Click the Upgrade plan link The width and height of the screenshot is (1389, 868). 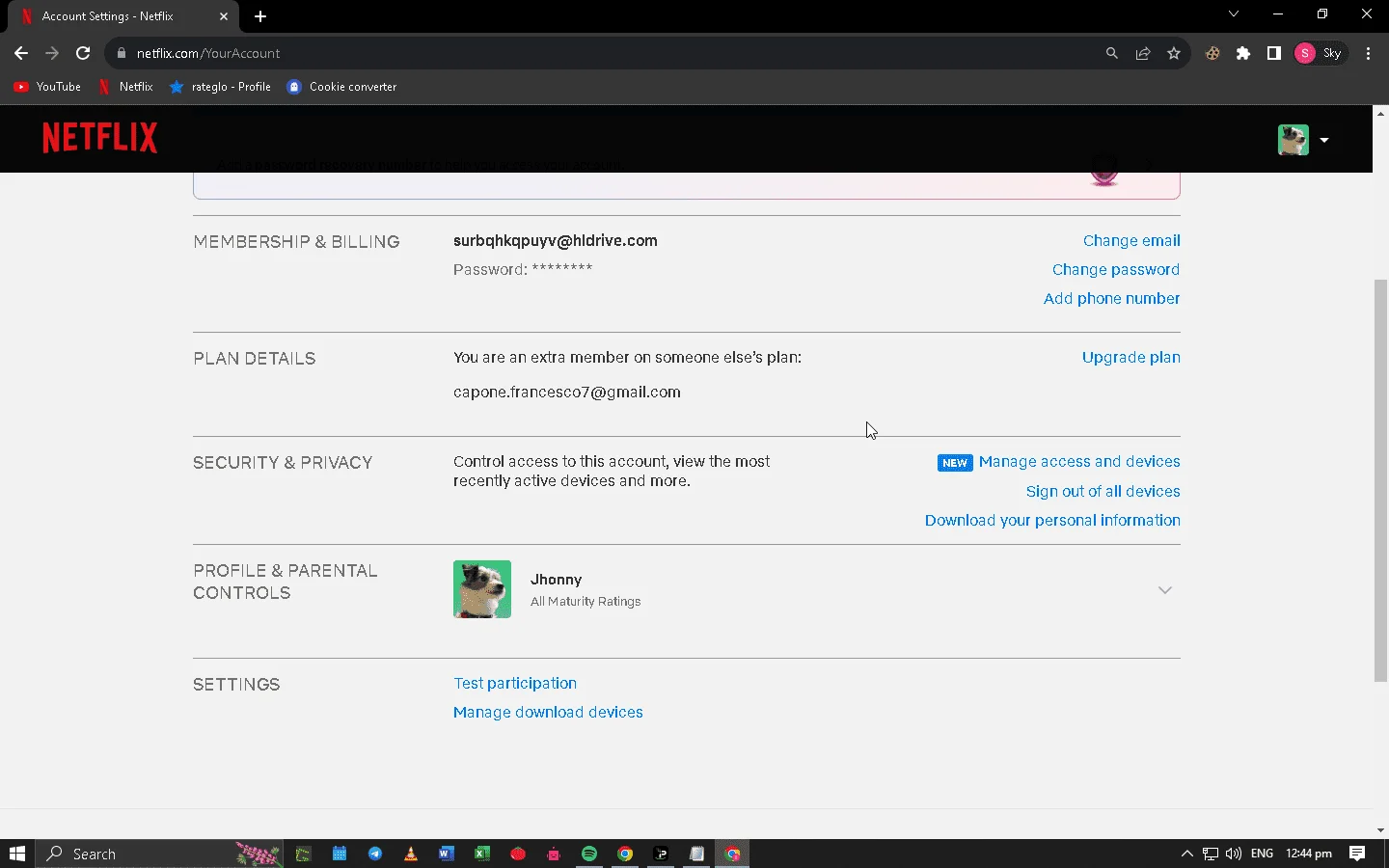tap(1131, 358)
